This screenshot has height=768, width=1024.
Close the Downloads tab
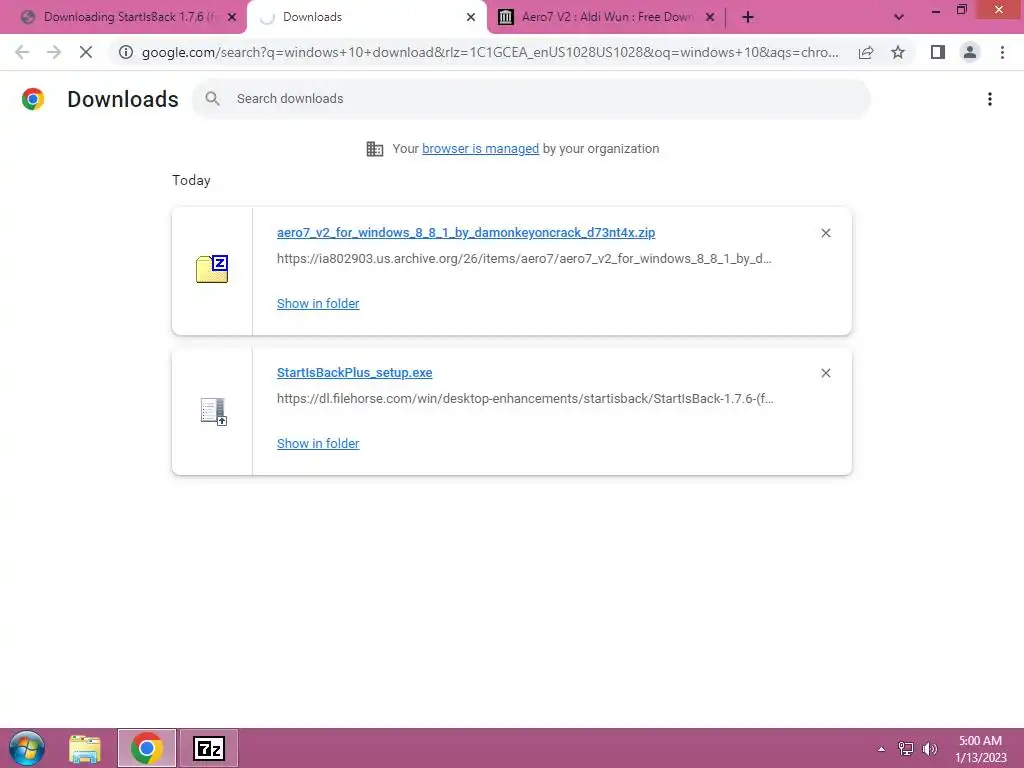click(471, 18)
